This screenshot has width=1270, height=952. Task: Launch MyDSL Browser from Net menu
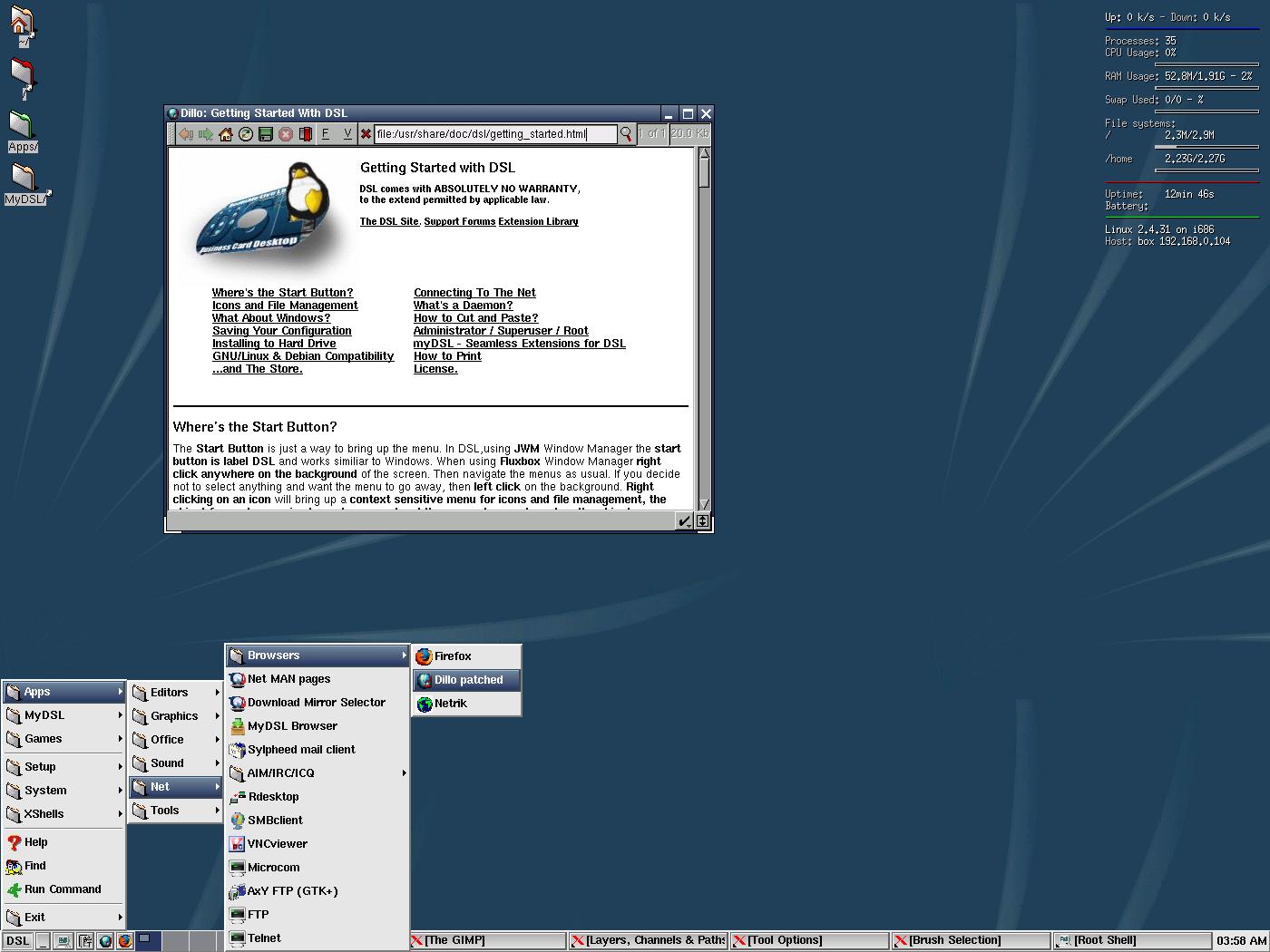(x=317, y=726)
